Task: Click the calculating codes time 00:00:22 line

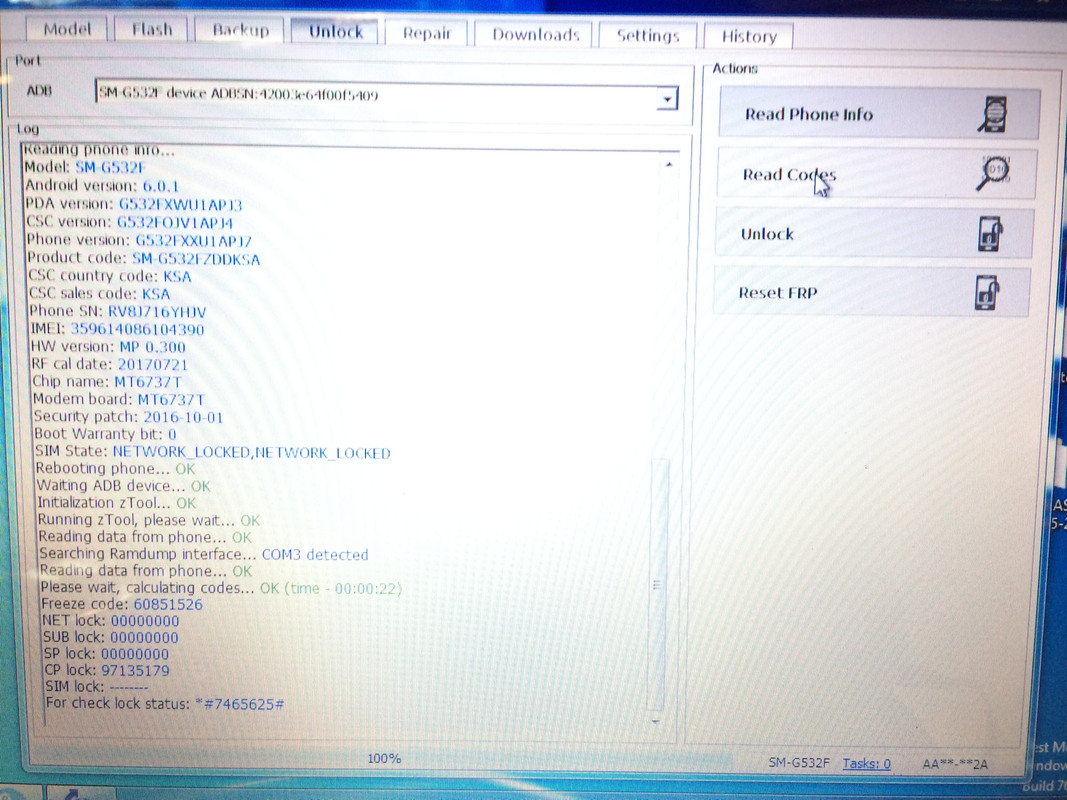Action: [x=221, y=588]
